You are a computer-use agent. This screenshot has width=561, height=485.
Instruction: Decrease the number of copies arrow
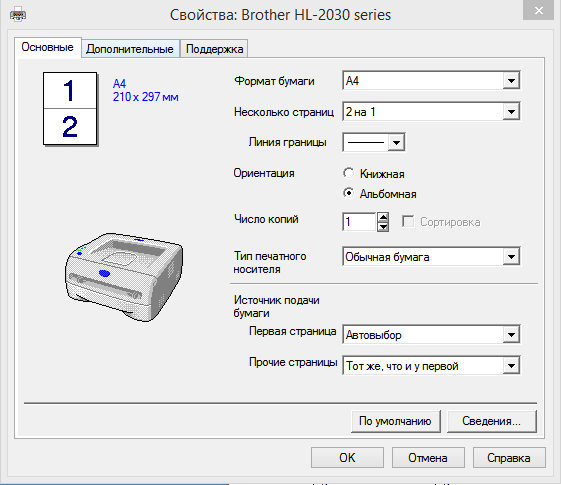[x=383, y=227]
